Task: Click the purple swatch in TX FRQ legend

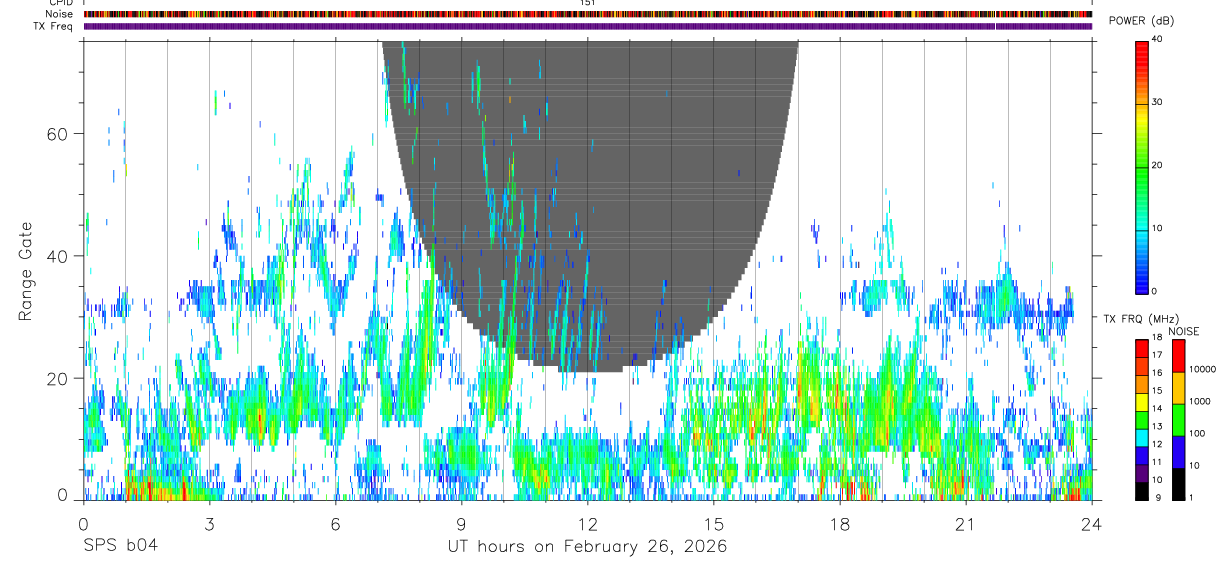Action: click(x=1143, y=472)
